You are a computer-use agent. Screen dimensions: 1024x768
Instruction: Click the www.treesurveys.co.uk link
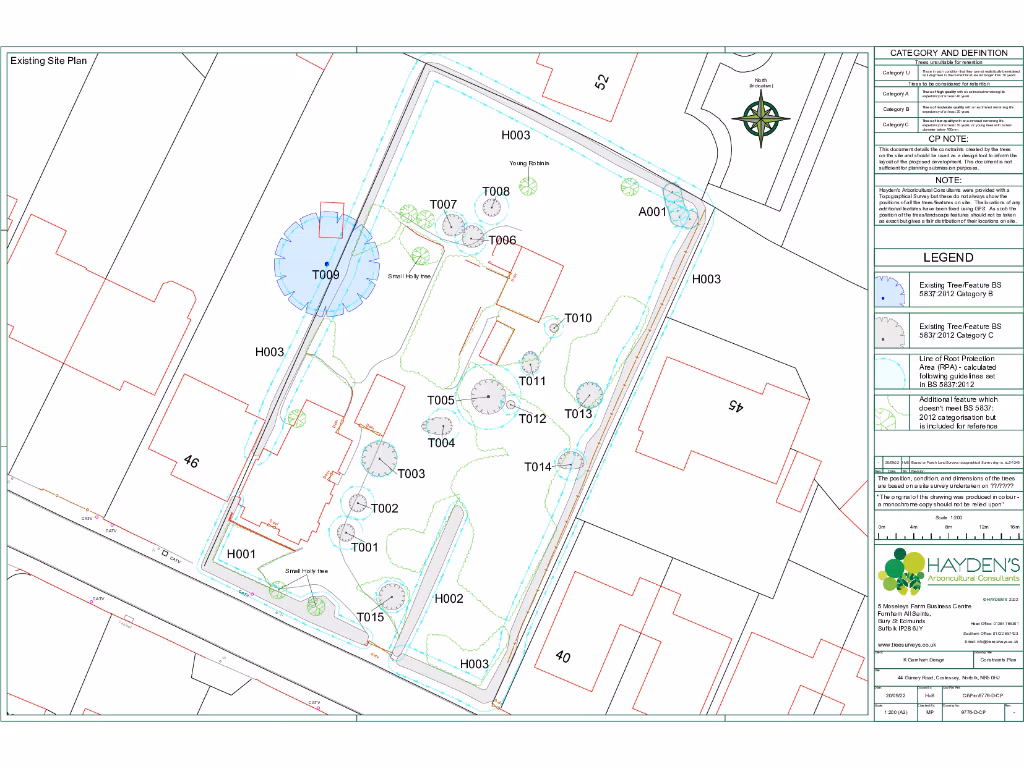[906, 644]
